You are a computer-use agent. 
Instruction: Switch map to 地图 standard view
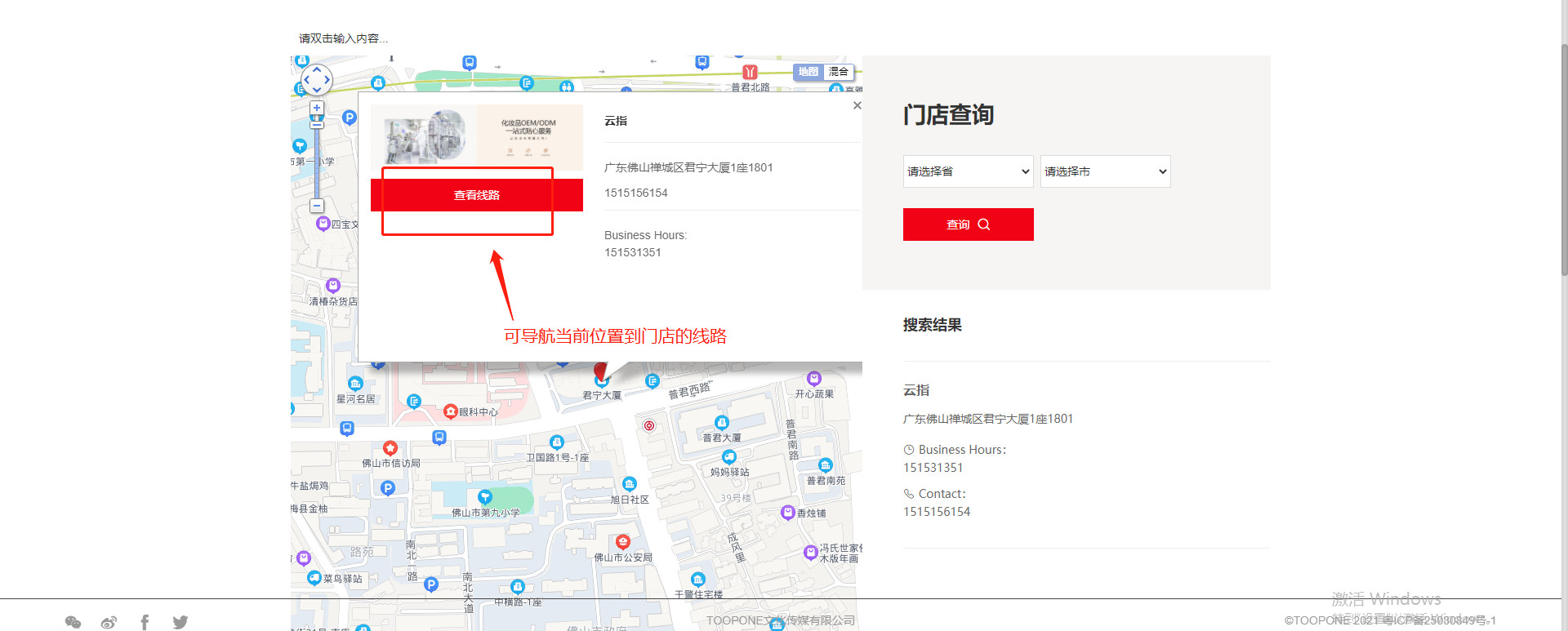coord(808,72)
